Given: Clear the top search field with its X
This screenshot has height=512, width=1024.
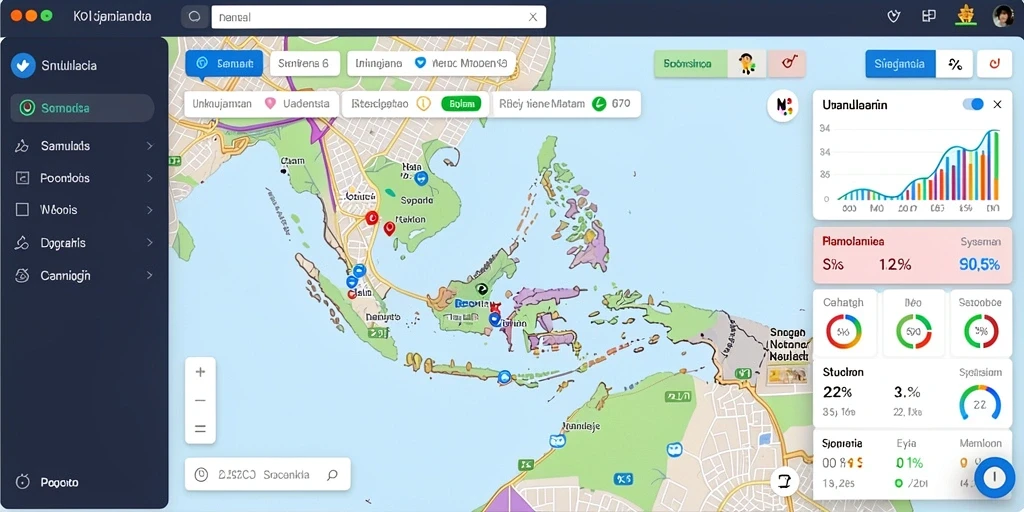Looking at the screenshot, I should [x=533, y=17].
